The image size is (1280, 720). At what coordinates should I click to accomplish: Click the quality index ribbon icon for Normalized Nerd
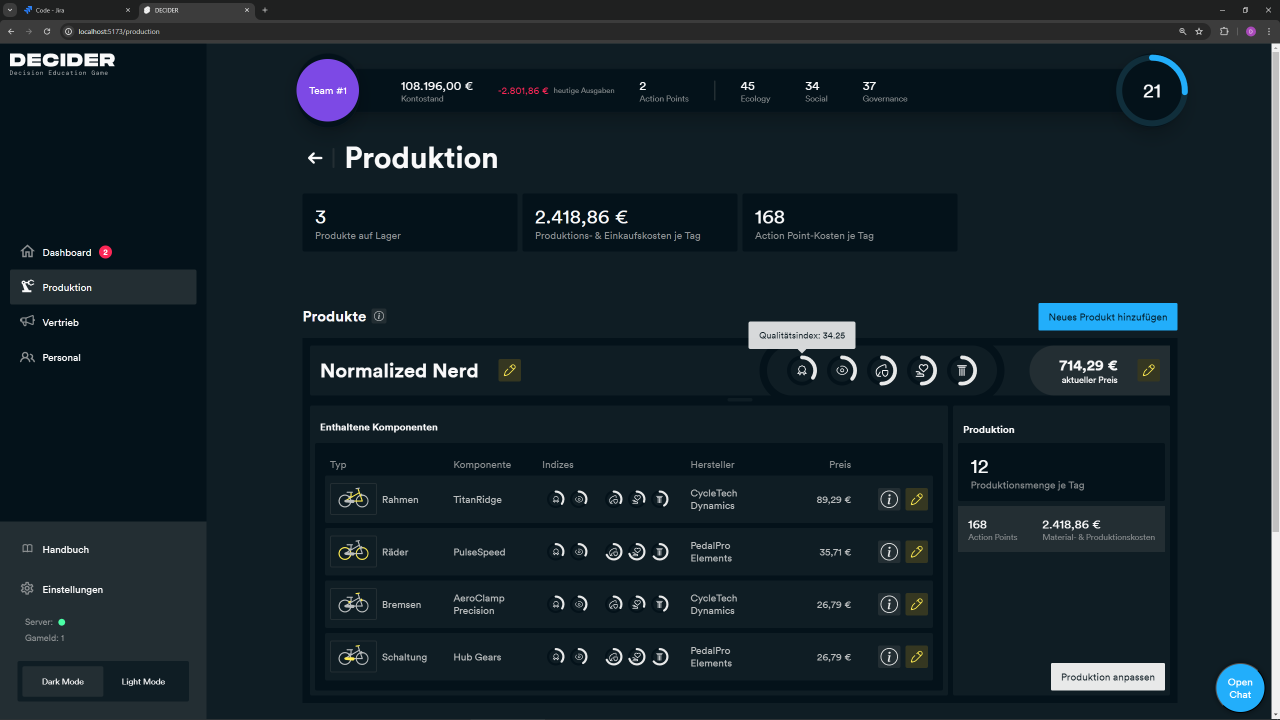point(801,370)
